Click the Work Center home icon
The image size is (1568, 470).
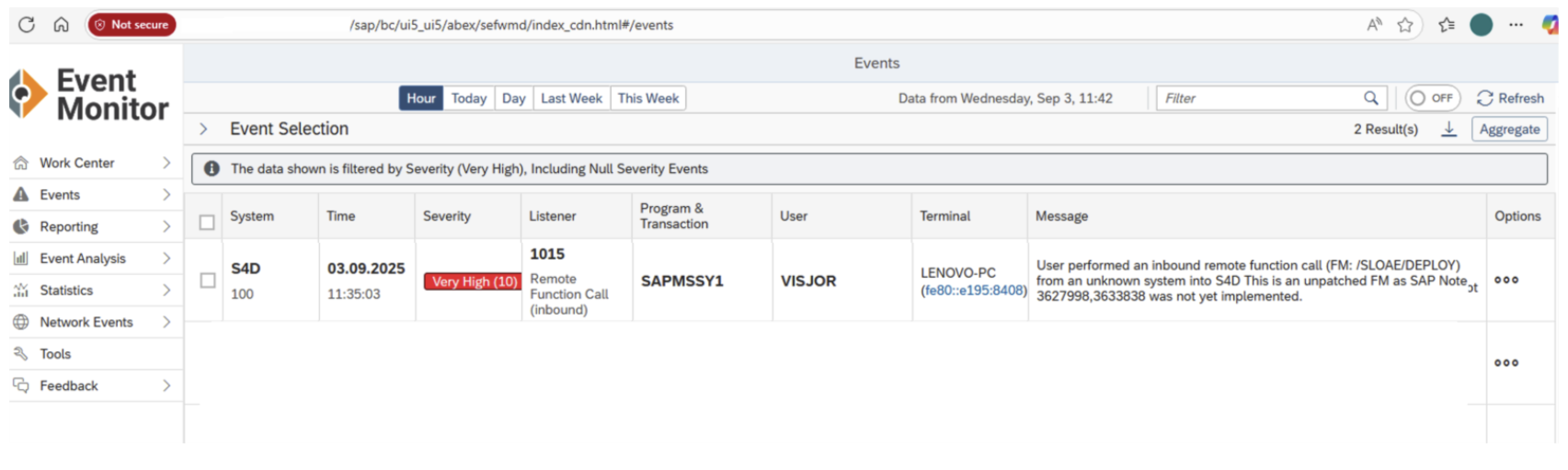click(21, 163)
